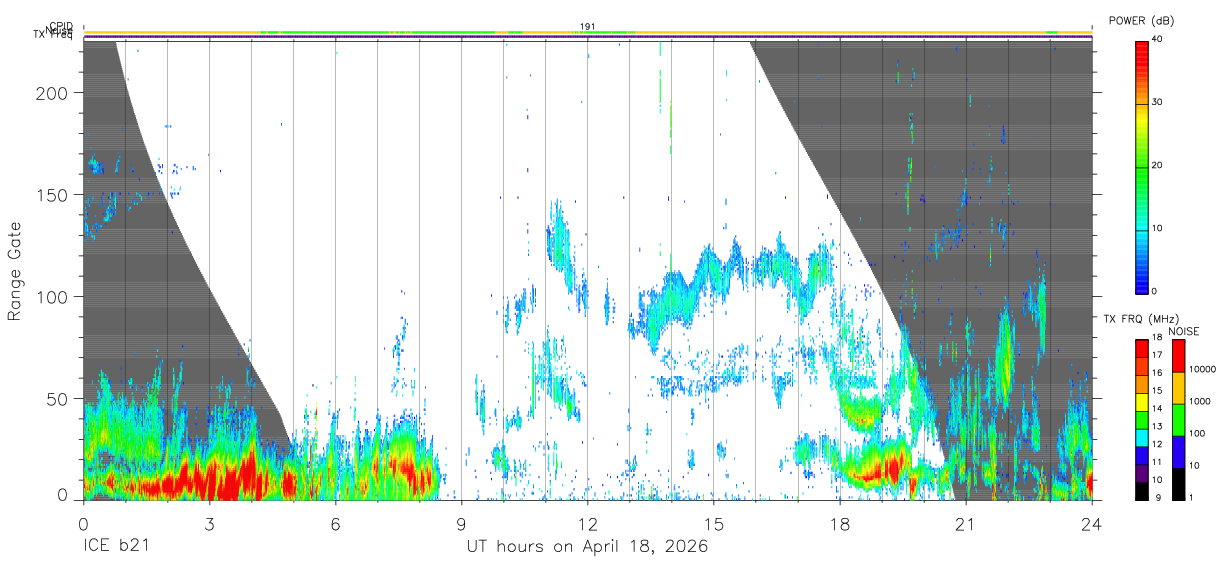Click the cyan segment of TX FRQ scale
This screenshot has height=567, width=1228.
(1142, 437)
